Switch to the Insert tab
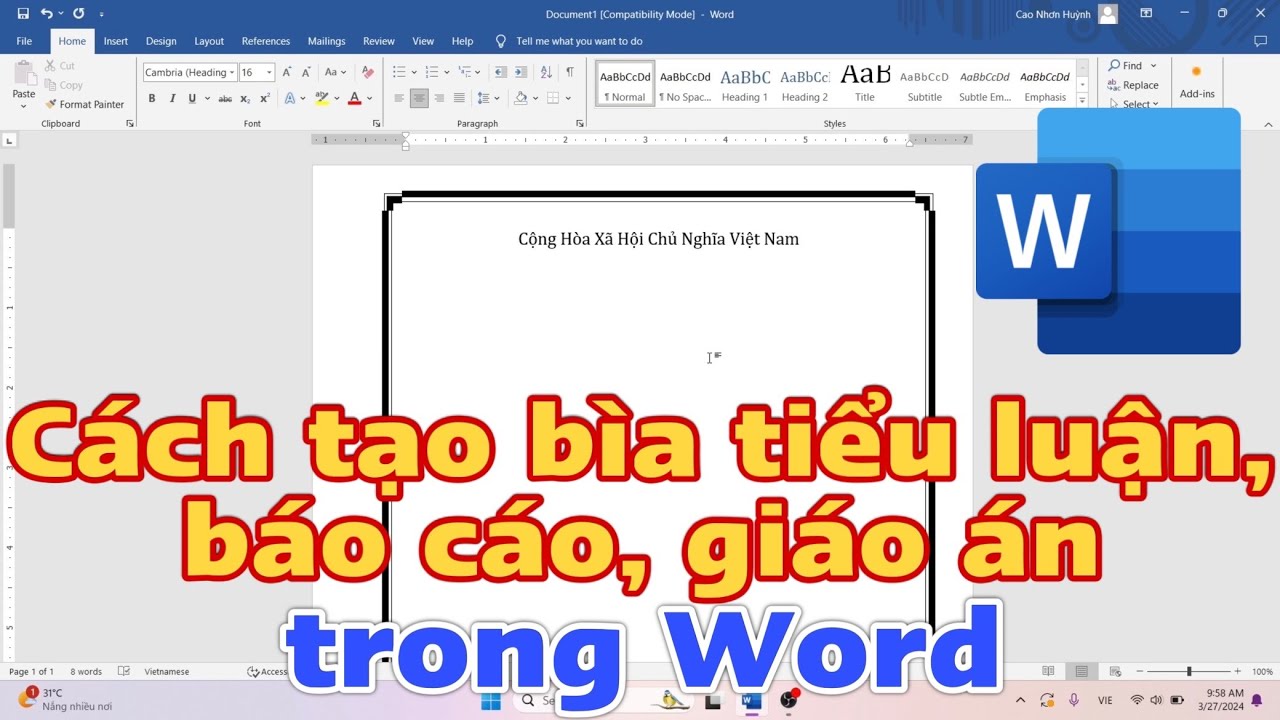Screen dimensions: 1280x720 click(x=116, y=41)
